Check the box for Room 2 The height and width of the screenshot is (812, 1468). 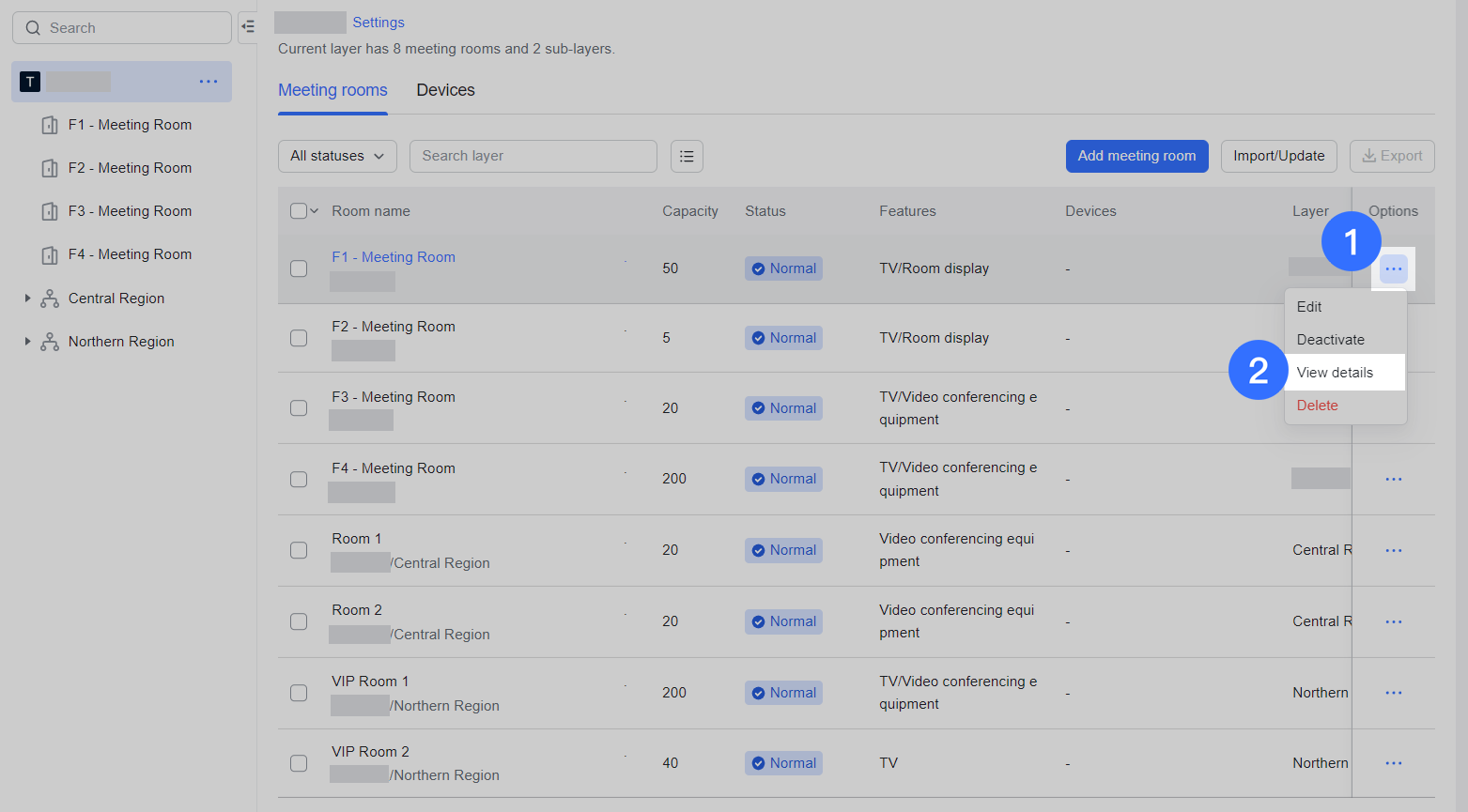(299, 621)
